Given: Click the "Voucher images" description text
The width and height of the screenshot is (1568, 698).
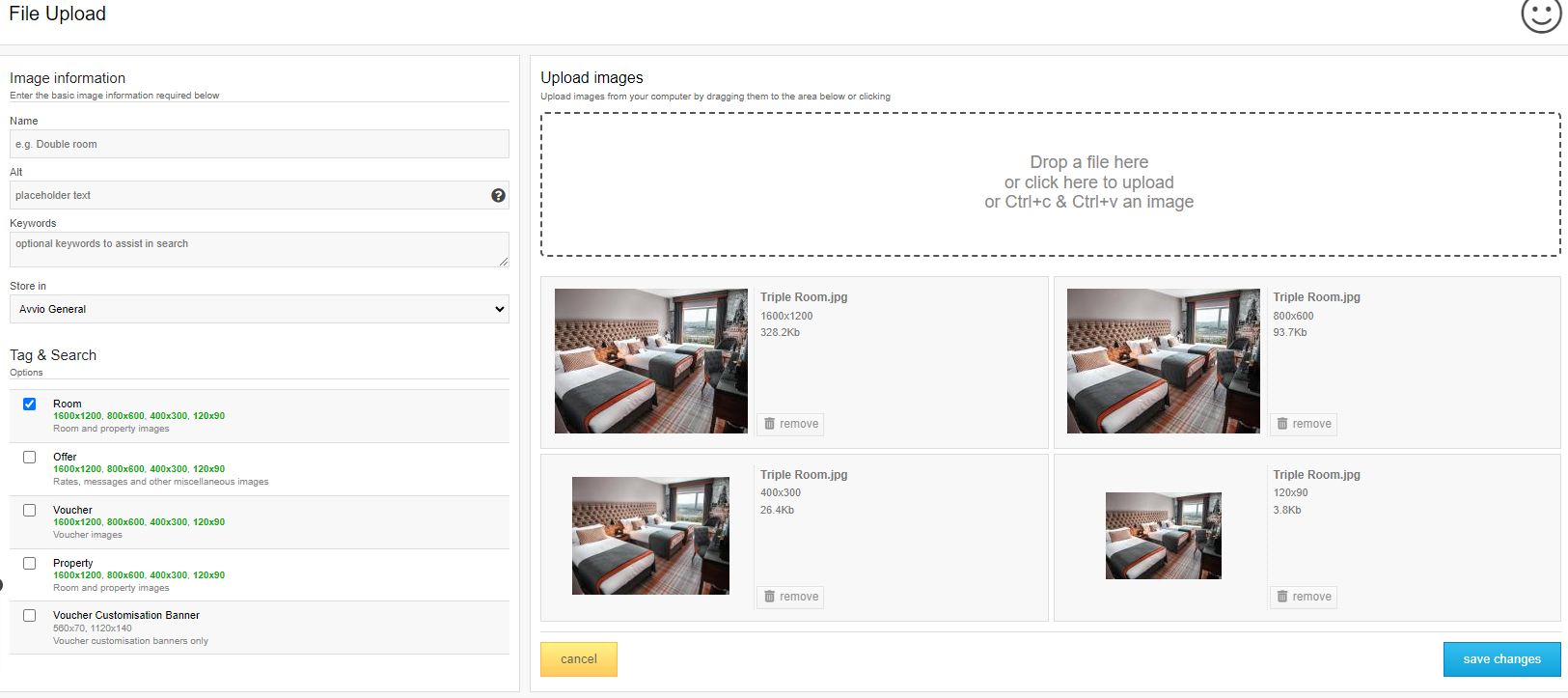Looking at the screenshot, I should point(88,535).
